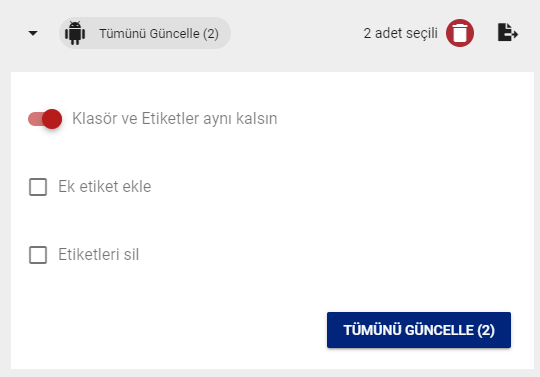Click the red knob of the toggle switch
The height and width of the screenshot is (377, 540).
click(x=52, y=119)
